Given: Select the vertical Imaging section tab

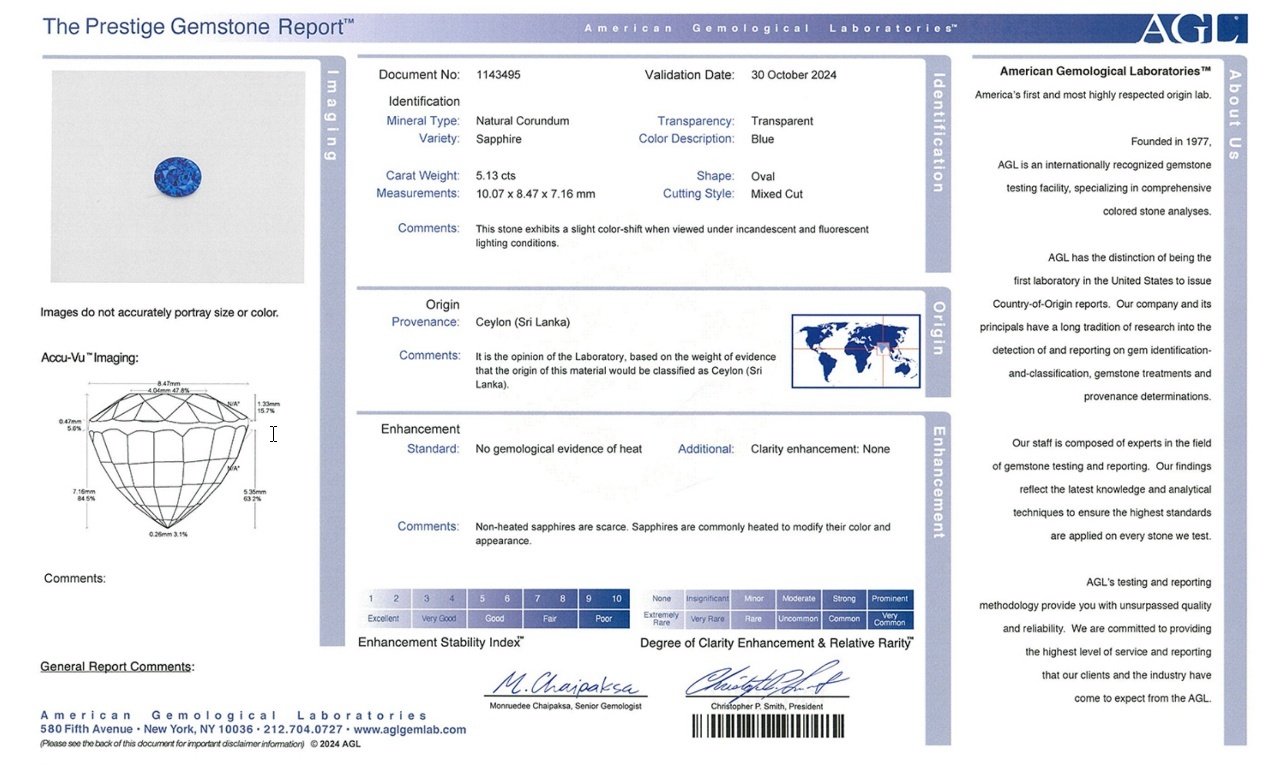Looking at the screenshot, I should (x=333, y=114).
